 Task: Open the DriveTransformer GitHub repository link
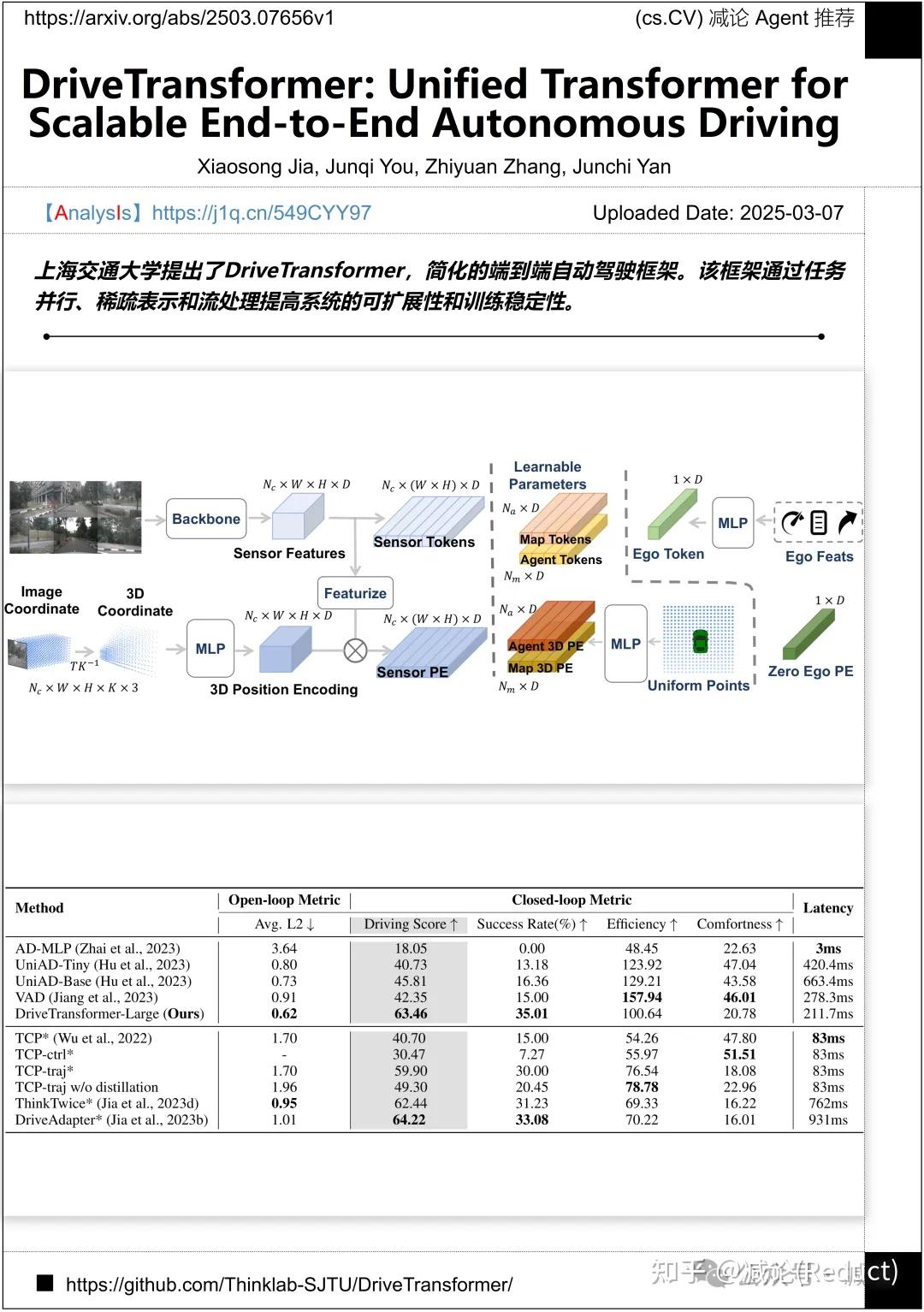289,1284
